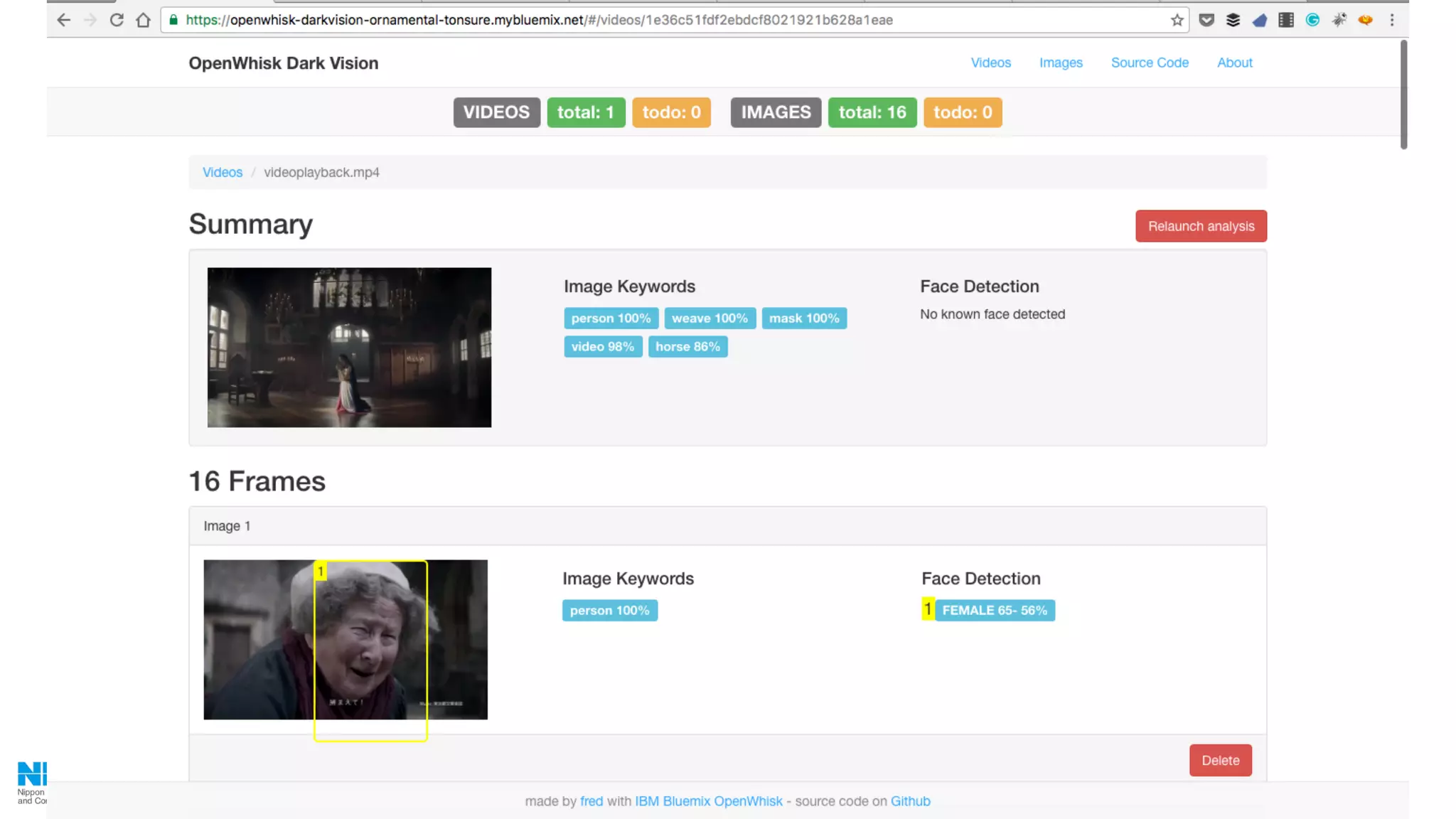The image size is (1456, 819).
Task: Click the Videos breadcrumb link
Action: tap(222, 172)
